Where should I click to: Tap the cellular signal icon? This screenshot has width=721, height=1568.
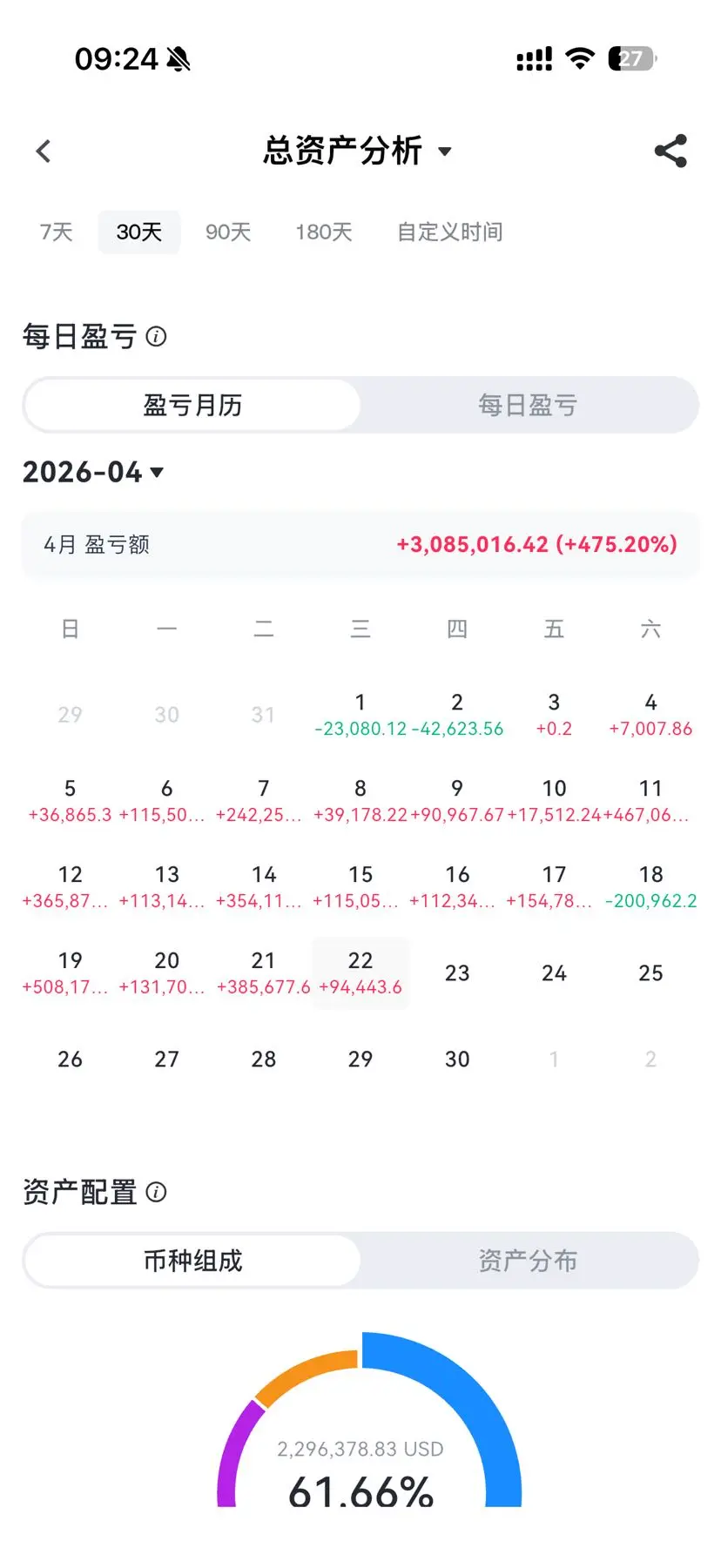click(x=534, y=59)
